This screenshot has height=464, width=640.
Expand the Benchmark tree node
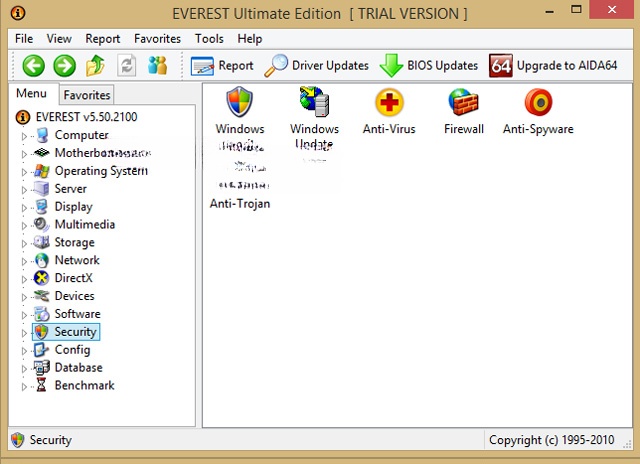pyautogui.click(x=24, y=386)
